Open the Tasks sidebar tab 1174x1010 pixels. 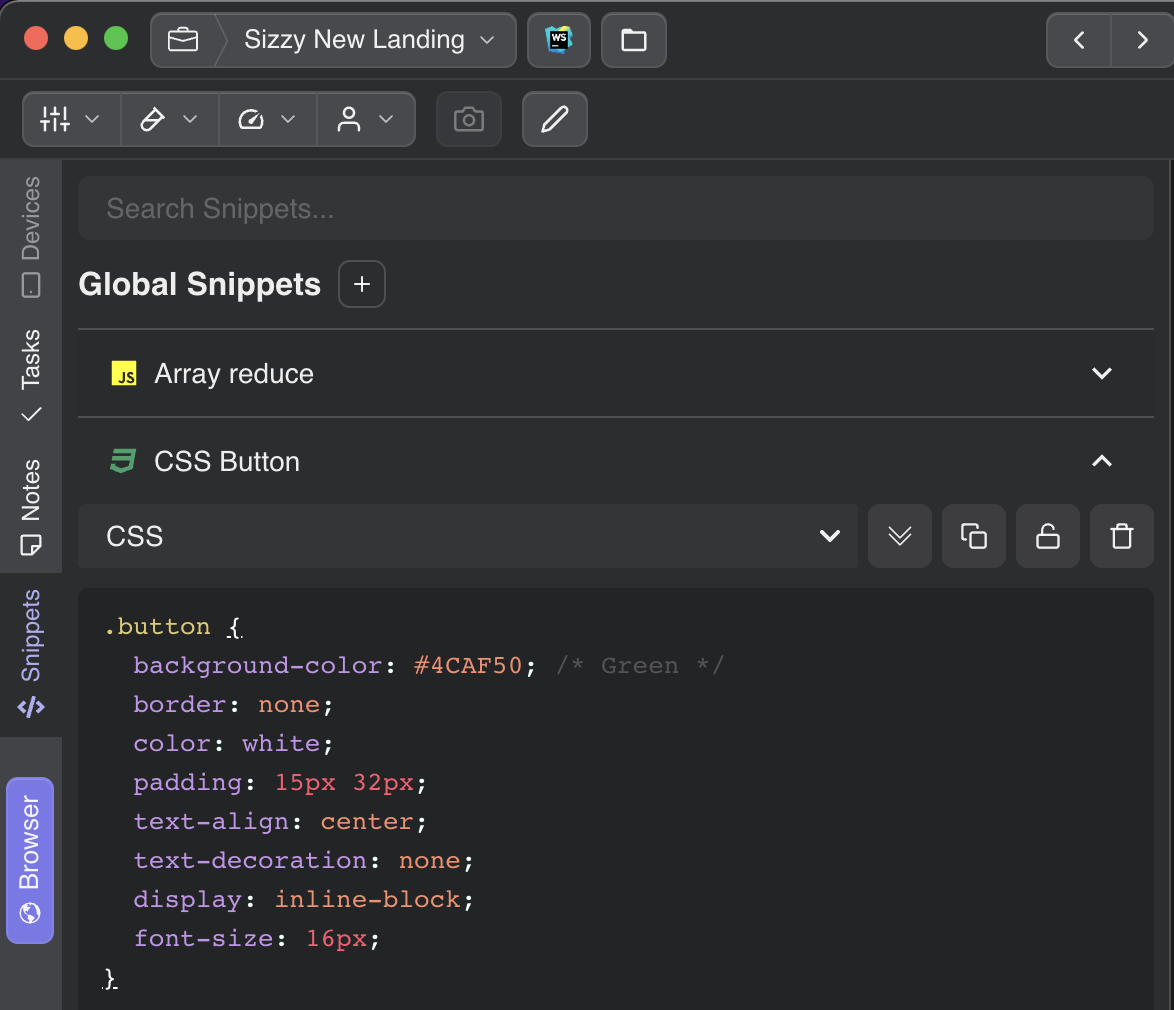click(31, 374)
